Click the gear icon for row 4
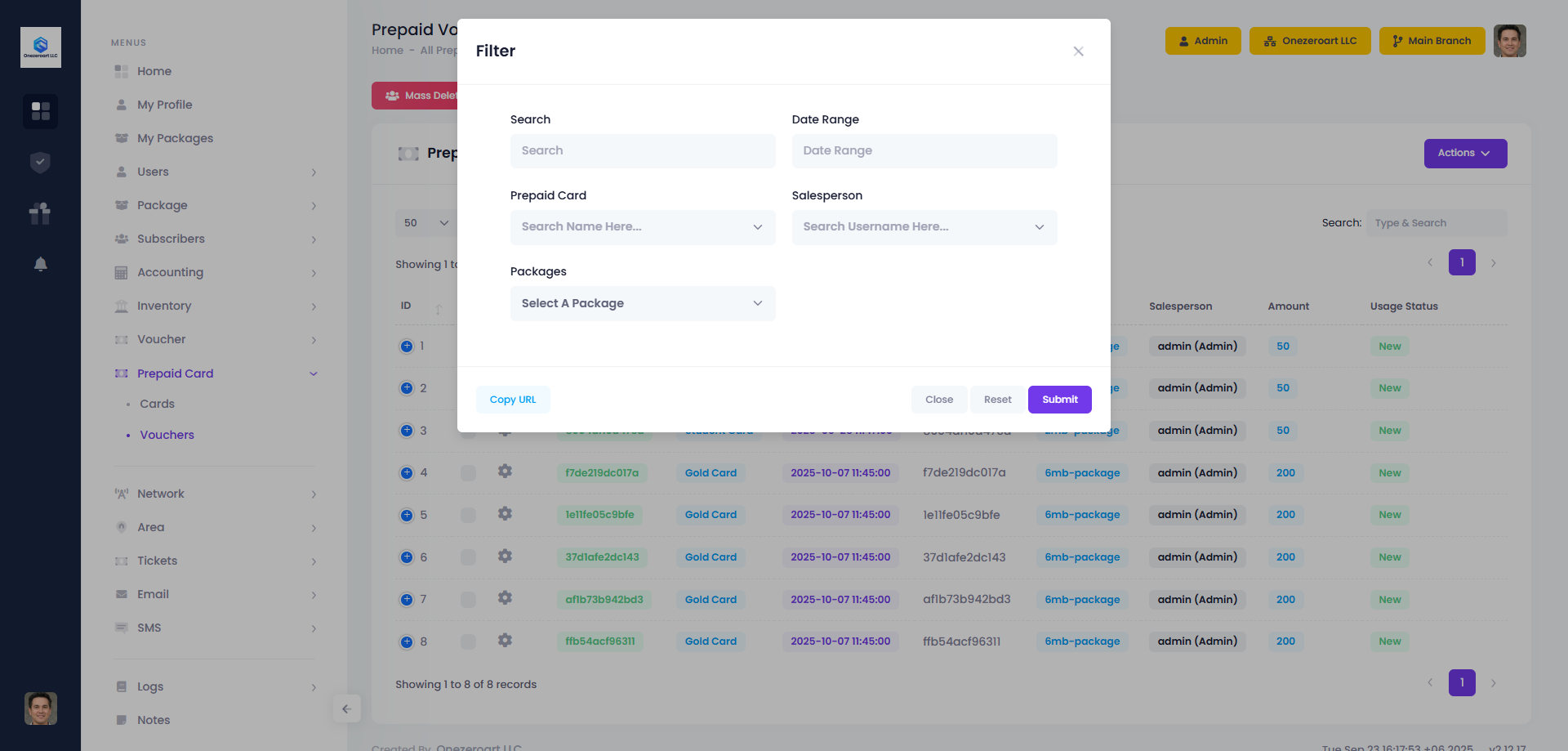 [x=505, y=472]
